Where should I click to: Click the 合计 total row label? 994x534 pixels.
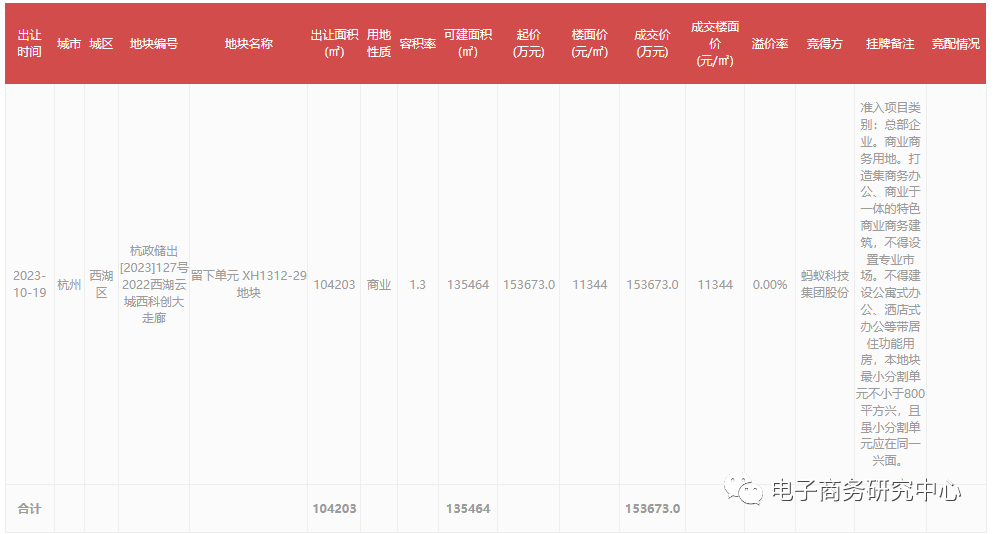tap(29, 509)
